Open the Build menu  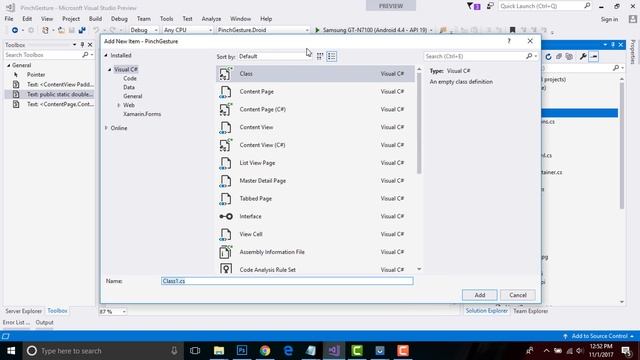[95, 19]
